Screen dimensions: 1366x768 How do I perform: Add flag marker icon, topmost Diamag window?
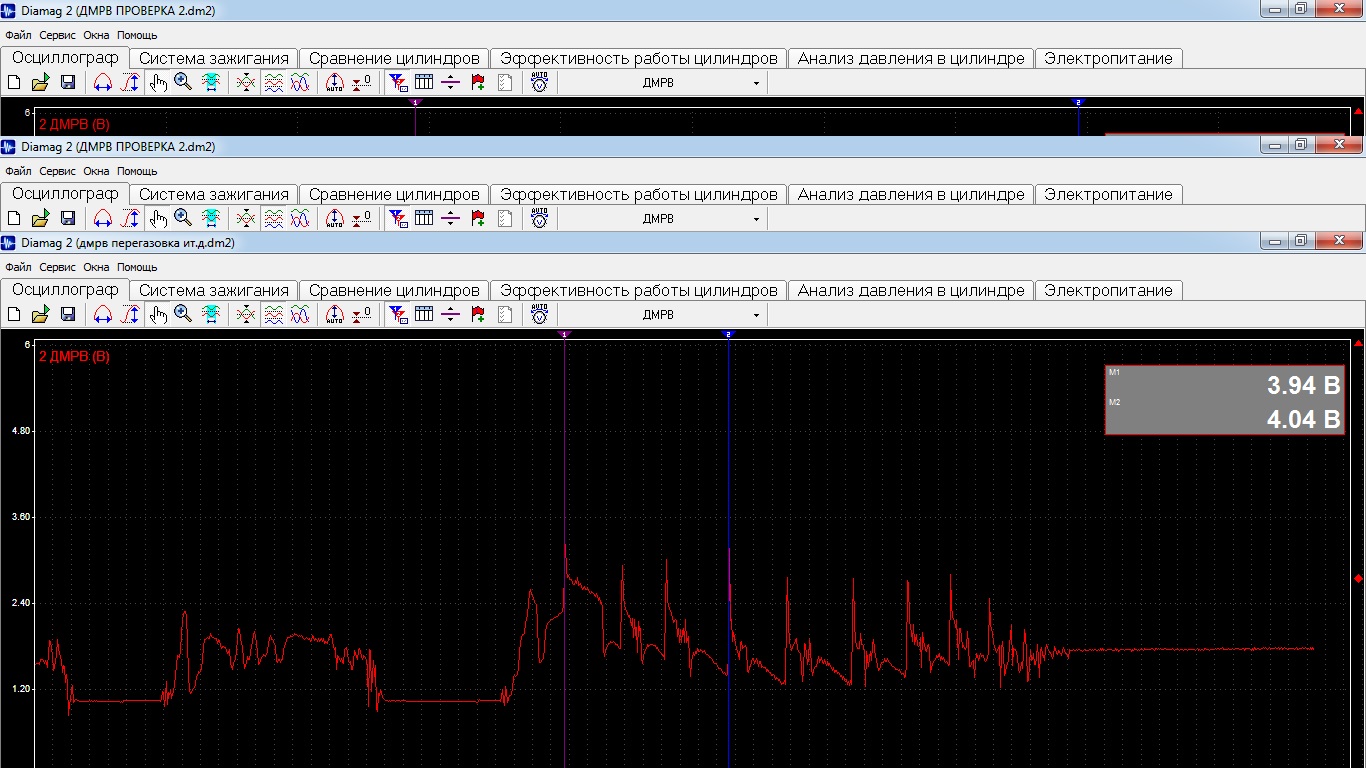478,82
